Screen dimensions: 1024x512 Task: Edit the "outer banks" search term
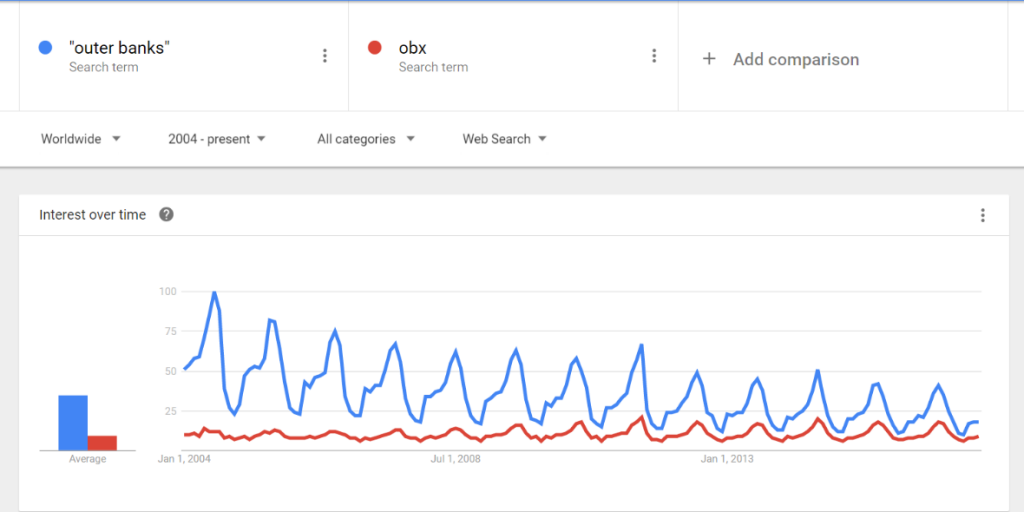[x=119, y=48]
